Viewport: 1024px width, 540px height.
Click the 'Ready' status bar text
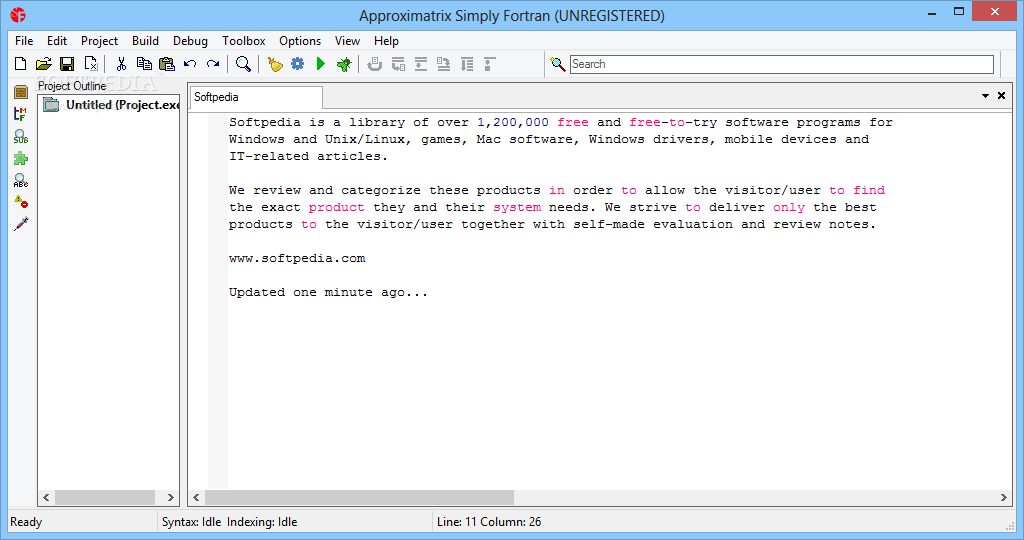click(26, 522)
